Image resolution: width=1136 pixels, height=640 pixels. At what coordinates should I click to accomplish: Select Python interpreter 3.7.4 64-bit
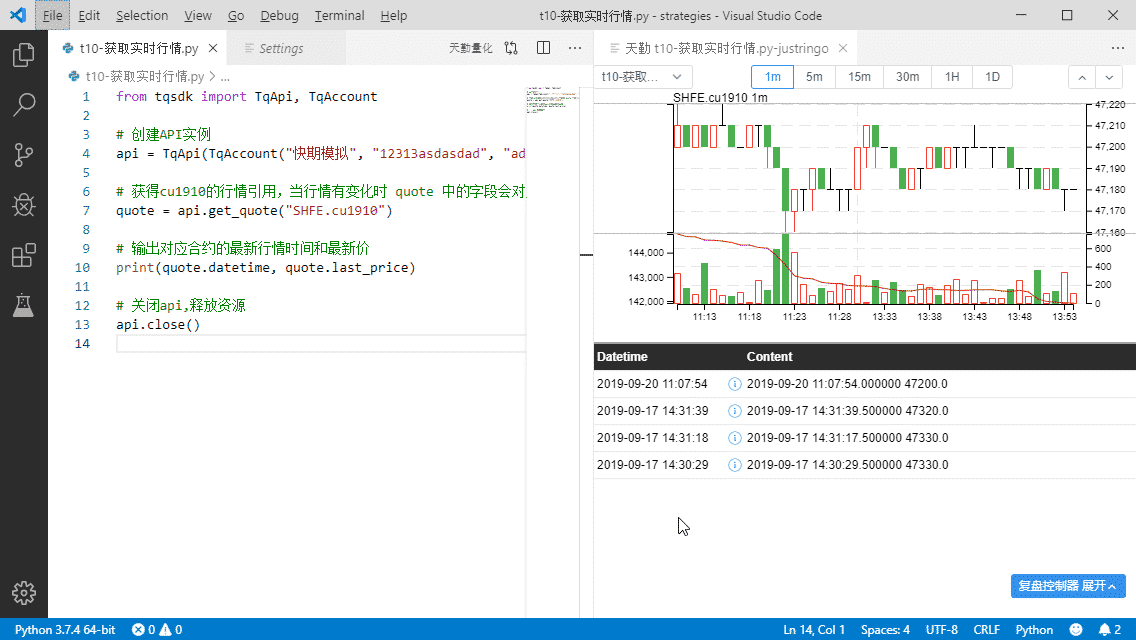pos(65,630)
